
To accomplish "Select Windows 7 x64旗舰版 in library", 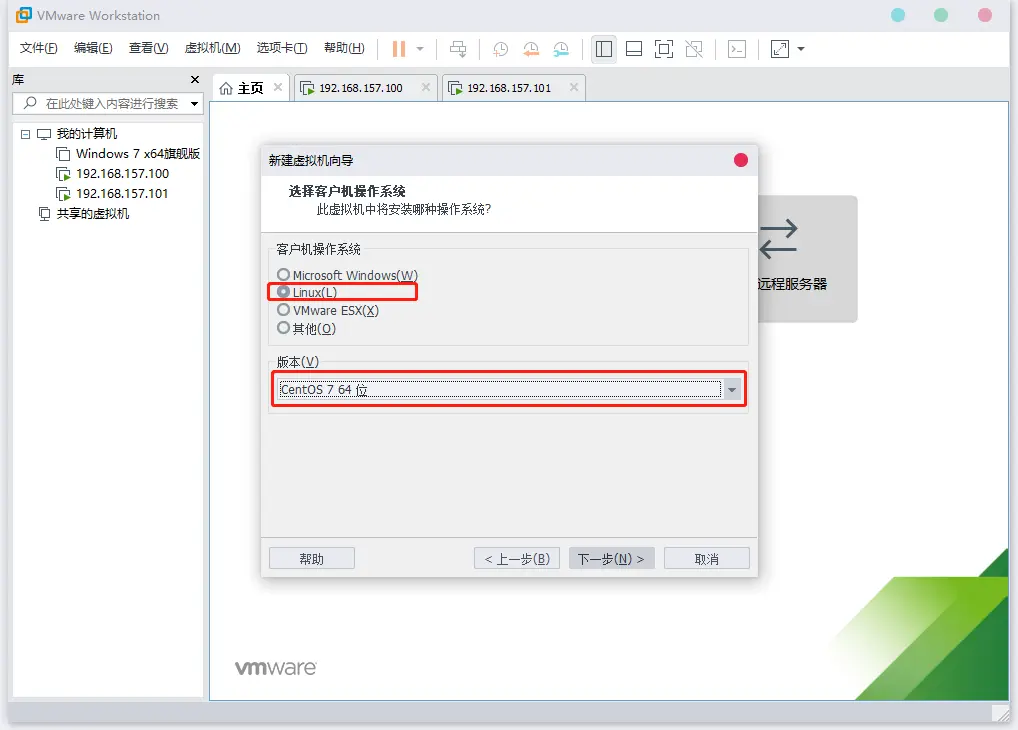I will [x=138, y=154].
